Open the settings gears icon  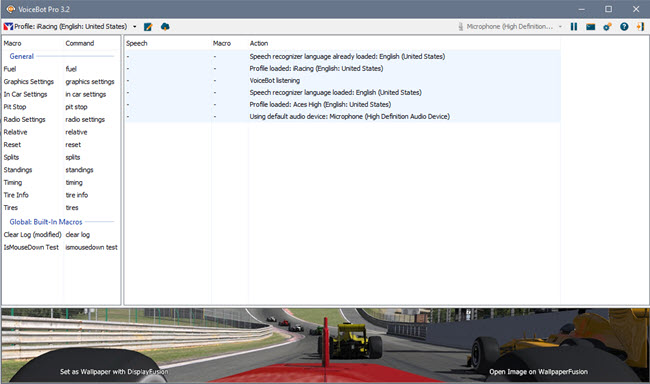click(607, 27)
